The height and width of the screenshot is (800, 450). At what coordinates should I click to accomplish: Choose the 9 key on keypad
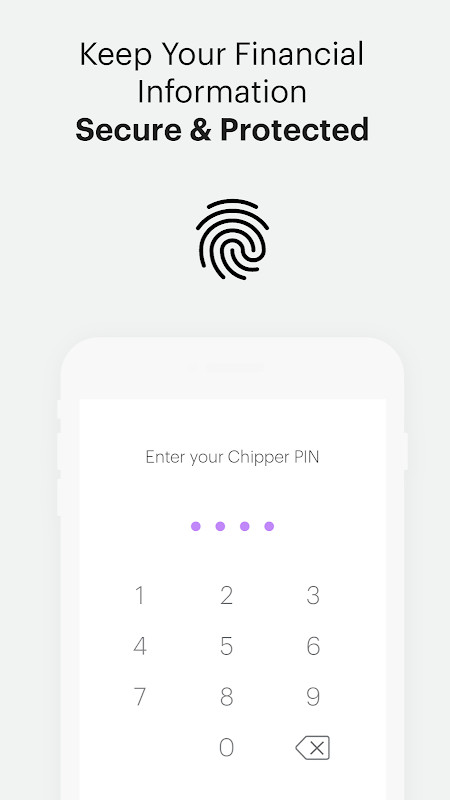[313, 696]
